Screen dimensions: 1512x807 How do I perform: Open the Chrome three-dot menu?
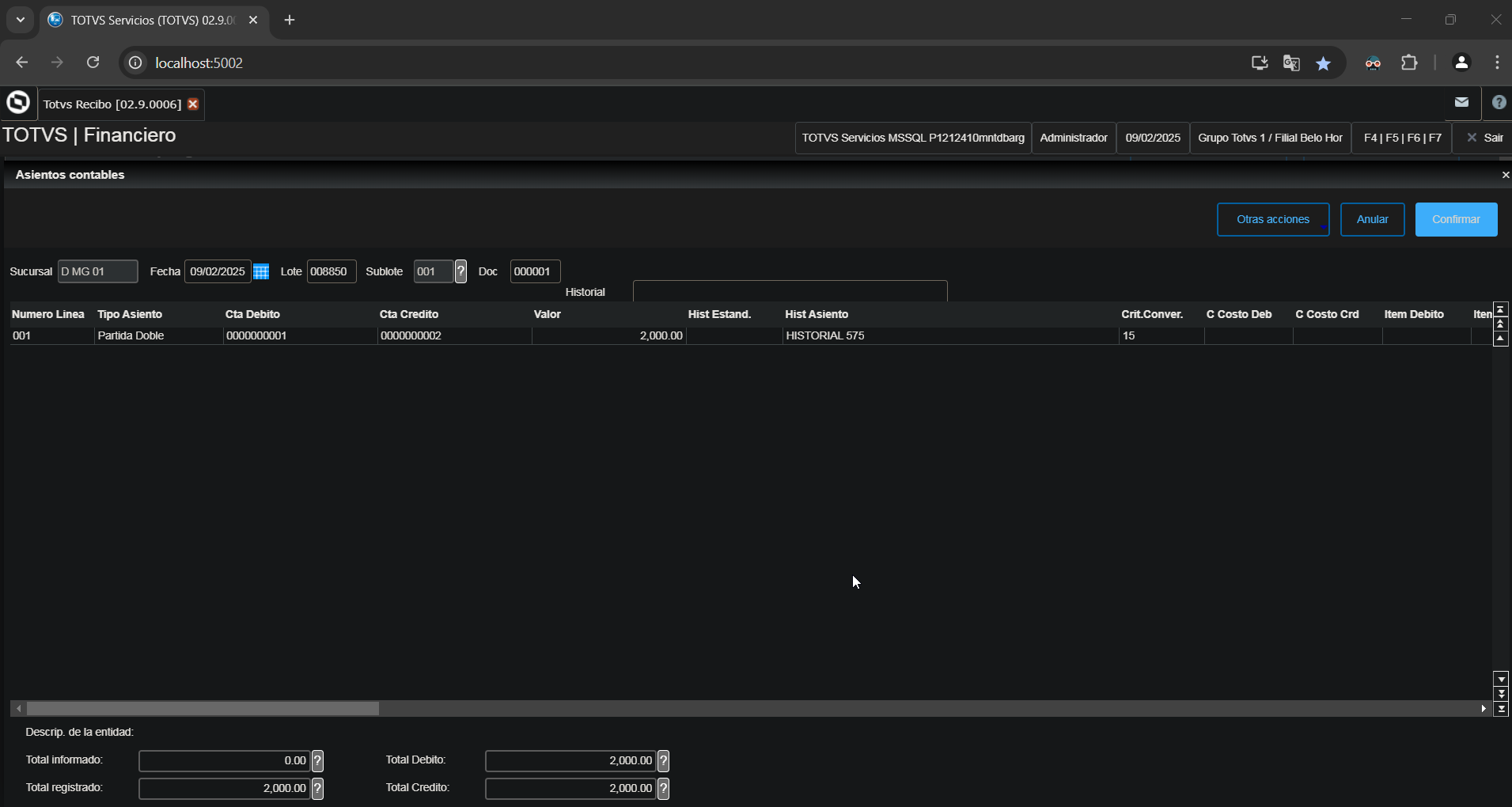1497,63
